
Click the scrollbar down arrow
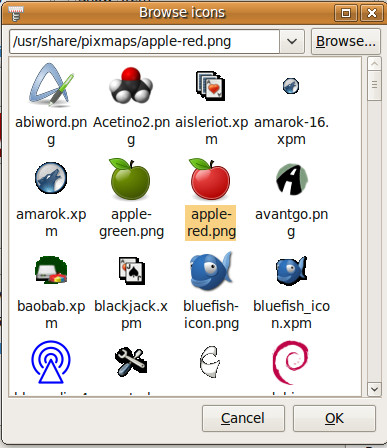pos(374,389)
